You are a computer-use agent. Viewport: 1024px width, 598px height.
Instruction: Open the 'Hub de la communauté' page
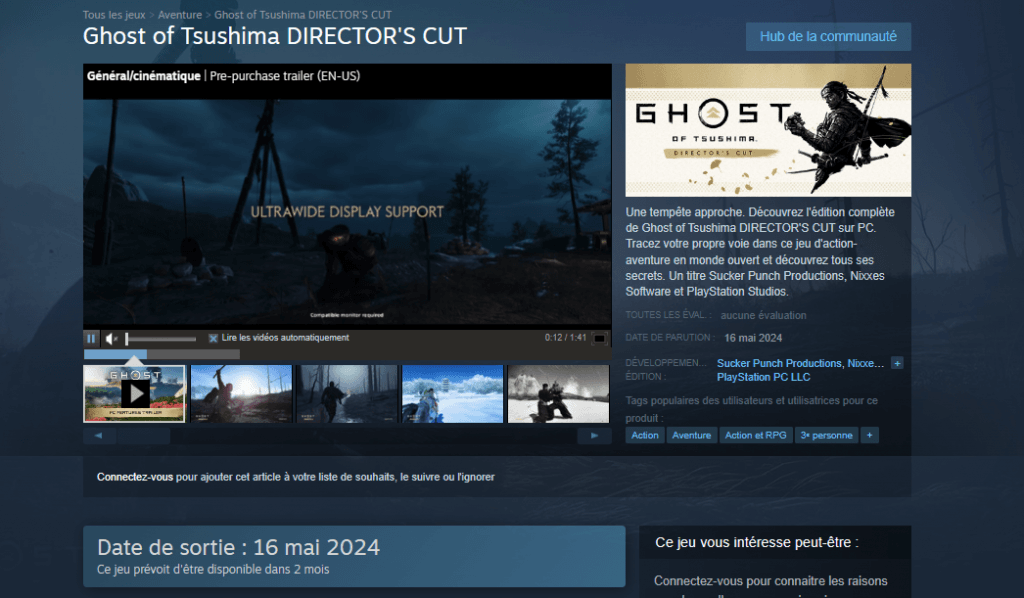tap(828, 36)
